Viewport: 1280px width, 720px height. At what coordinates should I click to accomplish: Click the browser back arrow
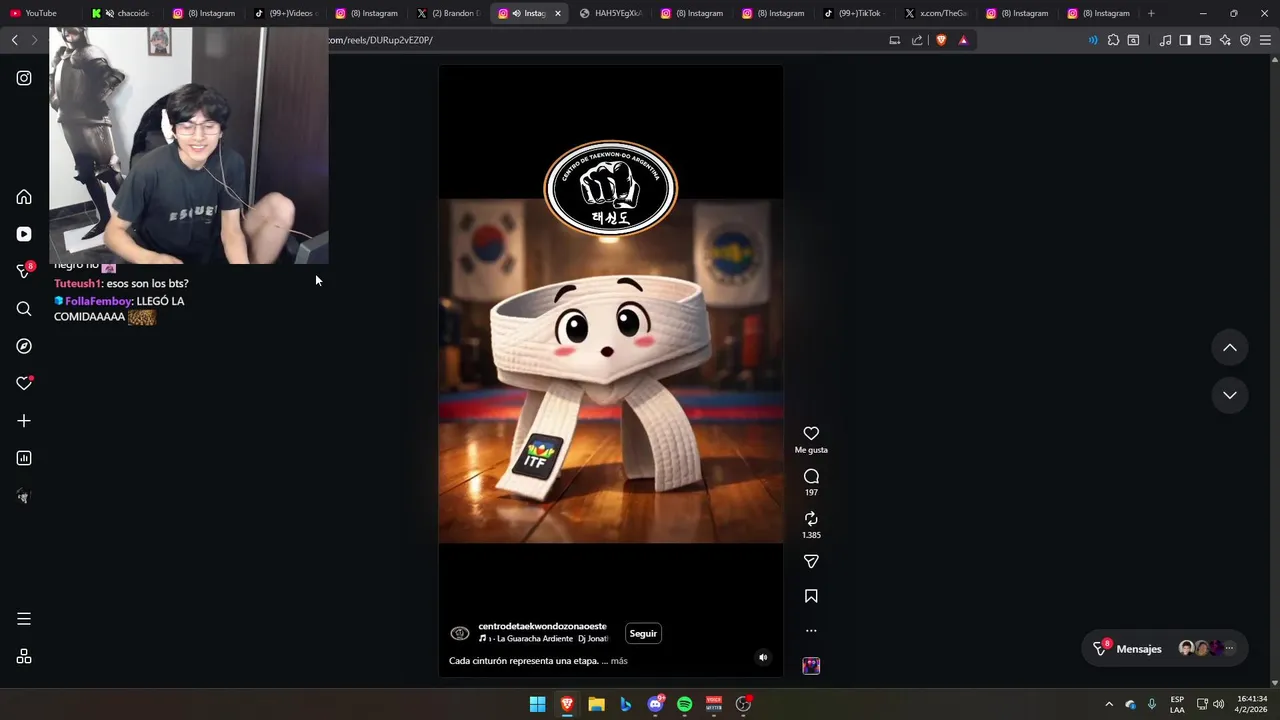click(x=14, y=40)
